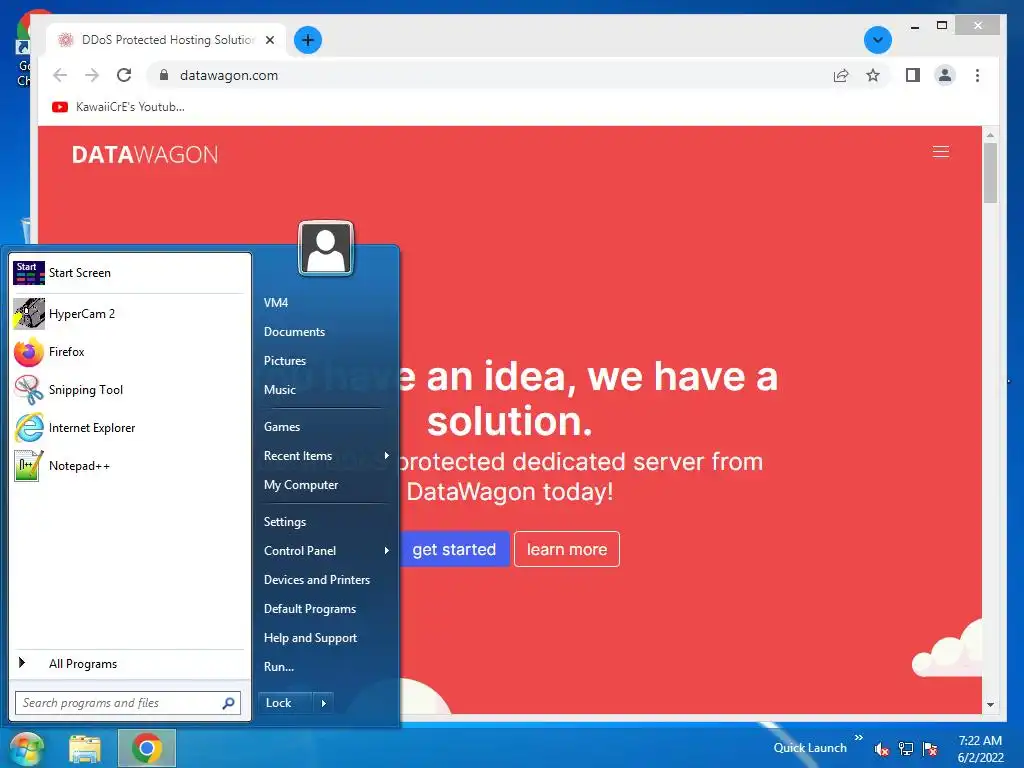Launch the Snipping Tool

tap(129, 390)
